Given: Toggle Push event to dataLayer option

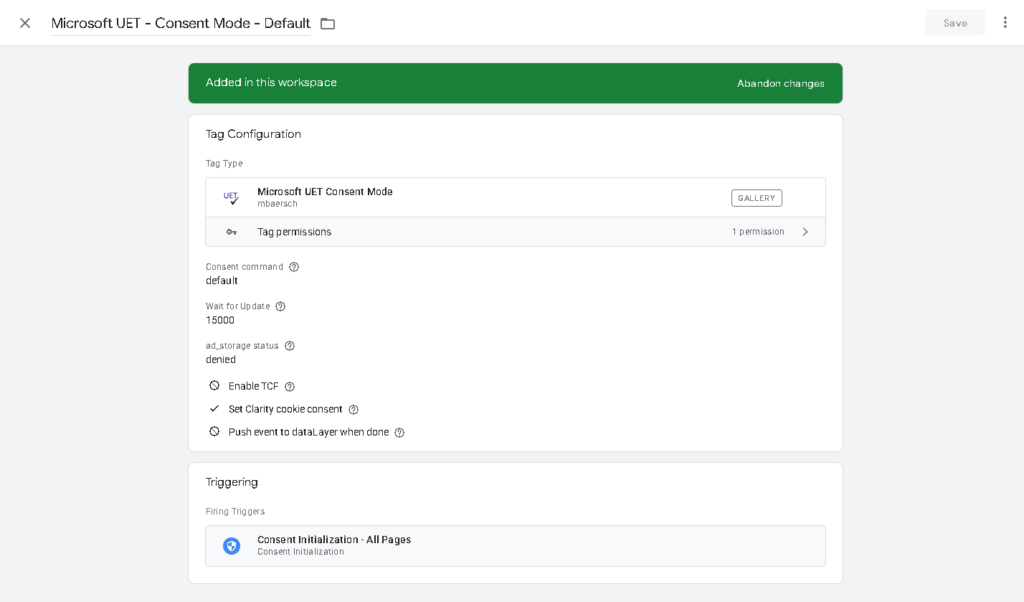Looking at the screenshot, I should point(214,432).
